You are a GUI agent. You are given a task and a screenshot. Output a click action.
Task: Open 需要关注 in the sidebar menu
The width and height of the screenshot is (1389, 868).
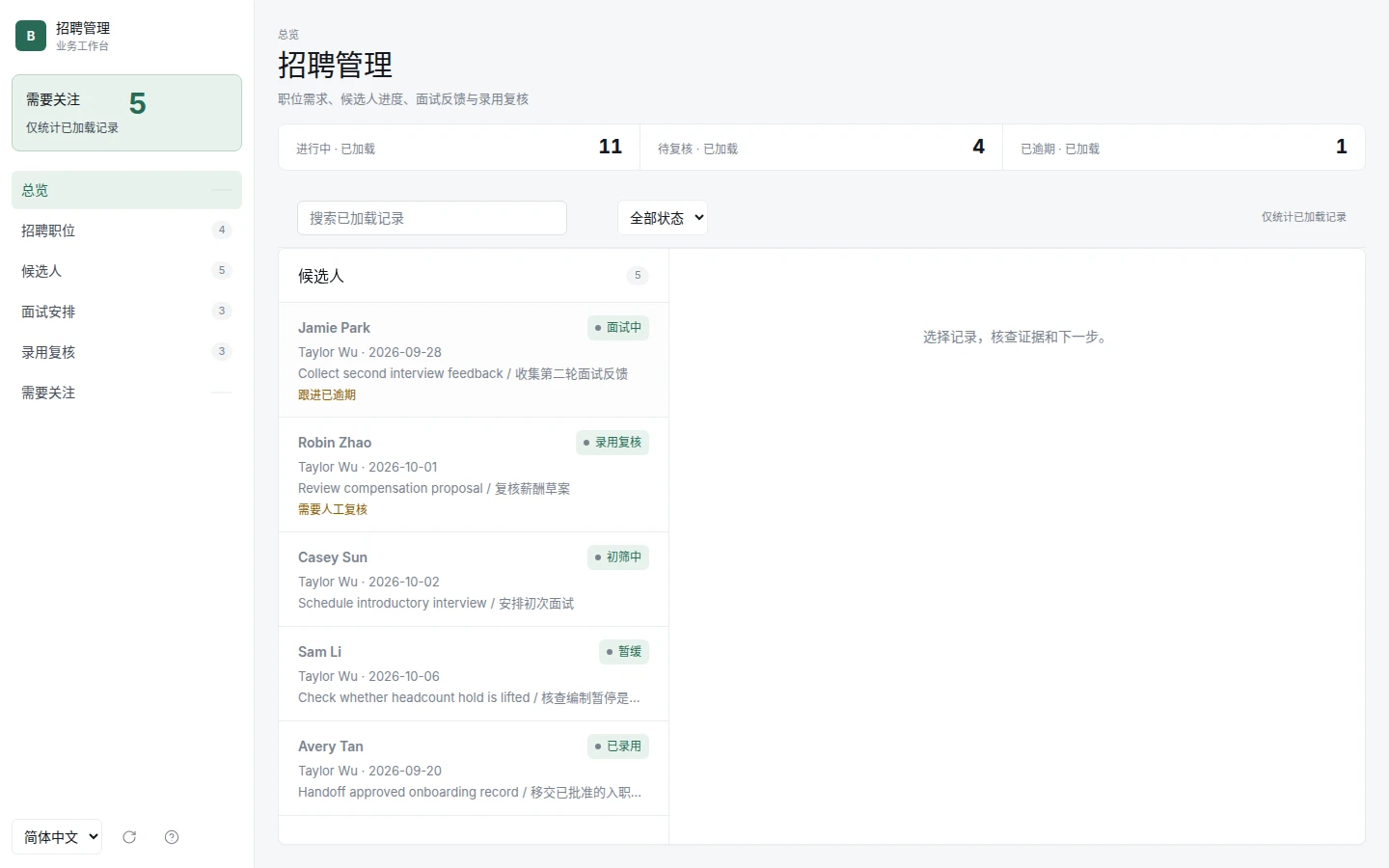pyautogui.click(x=126, y=393)
